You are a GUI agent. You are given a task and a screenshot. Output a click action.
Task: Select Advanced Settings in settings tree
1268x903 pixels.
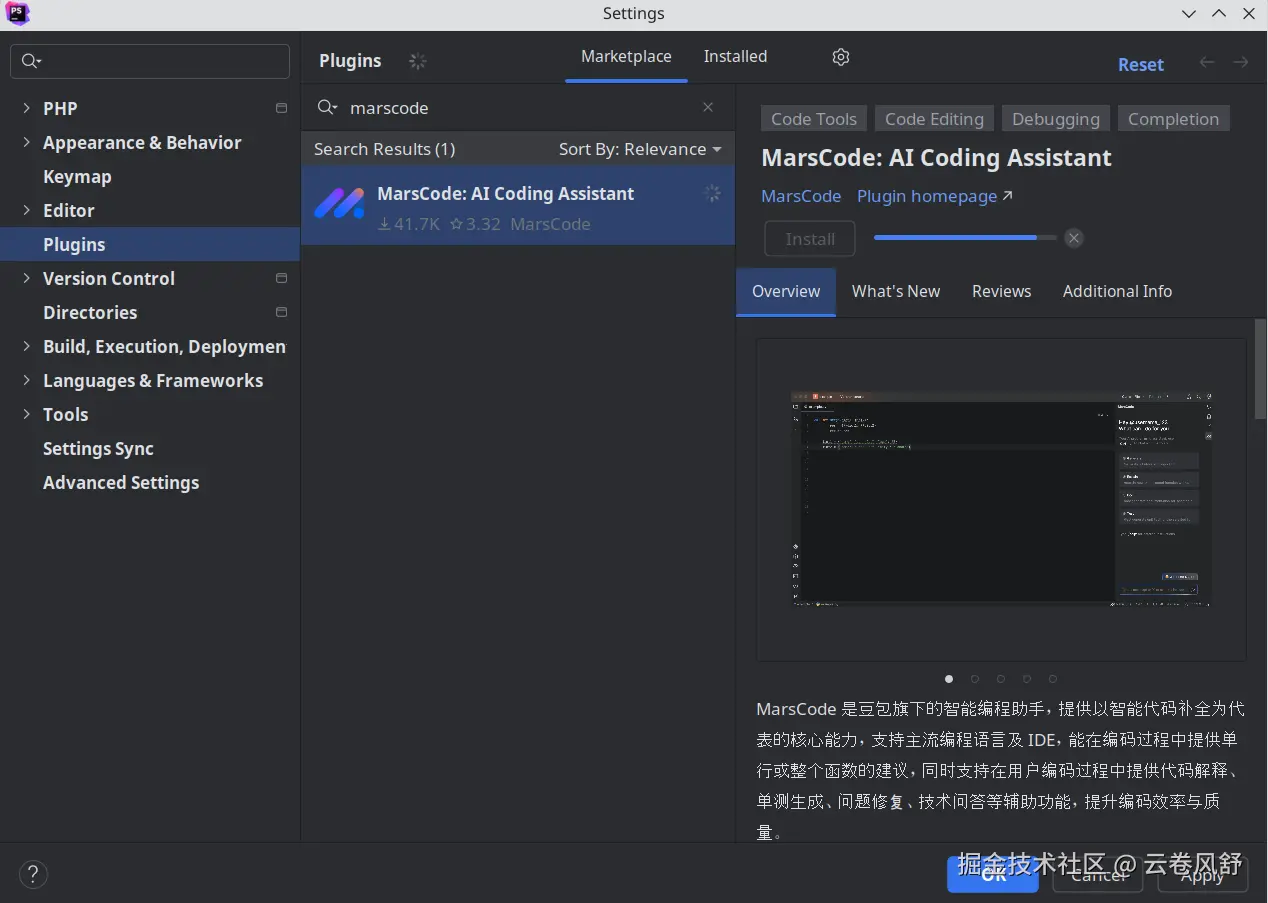click(121, 482)
